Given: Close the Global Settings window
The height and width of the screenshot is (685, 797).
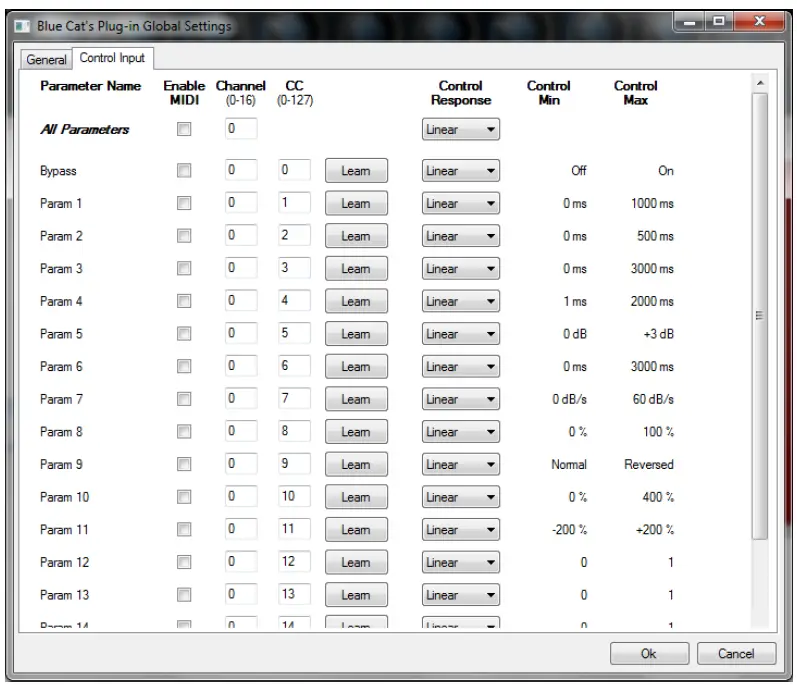Looking at the screenshot, I should pos(760,21).
